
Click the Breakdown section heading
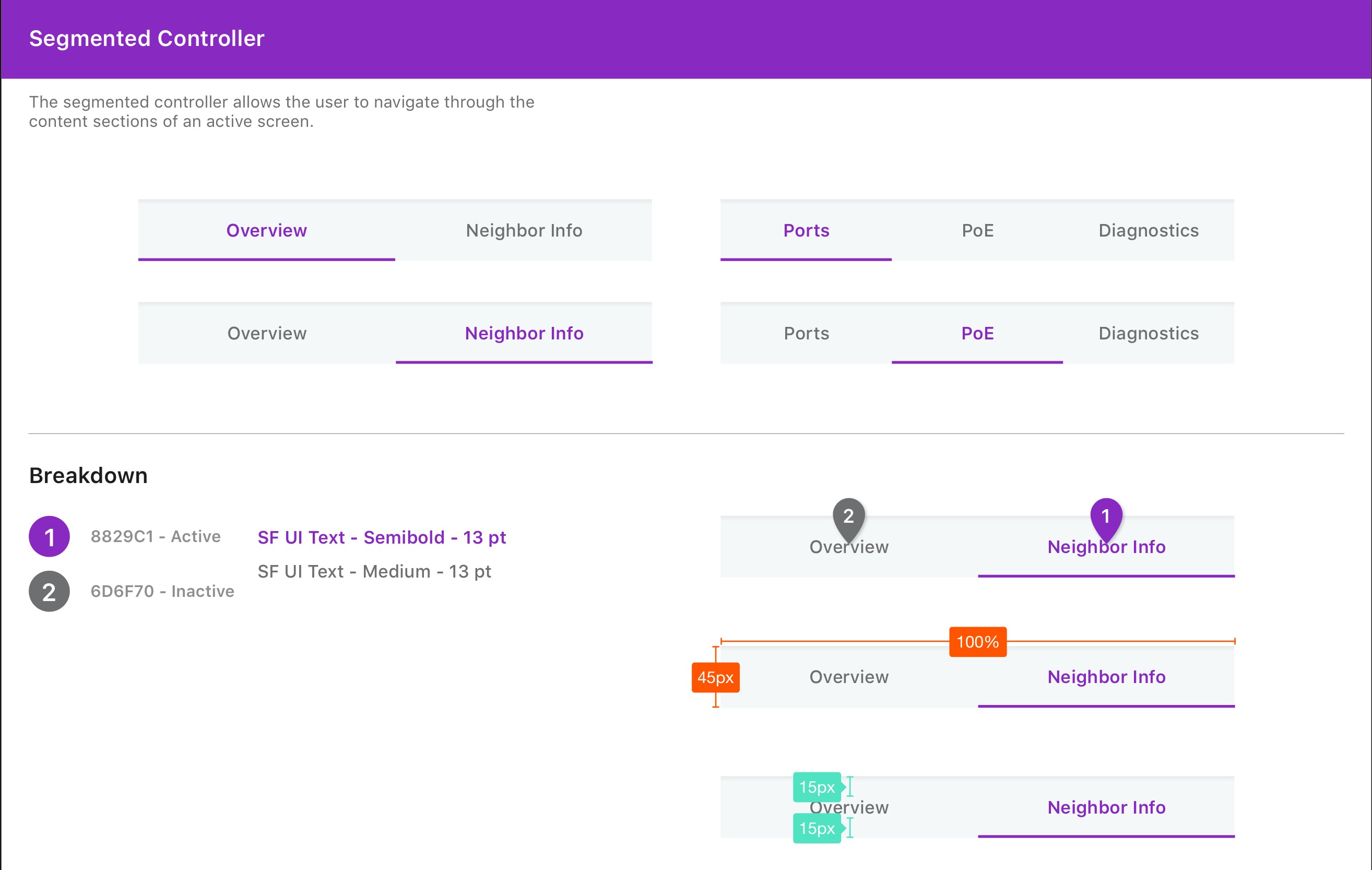88,475
